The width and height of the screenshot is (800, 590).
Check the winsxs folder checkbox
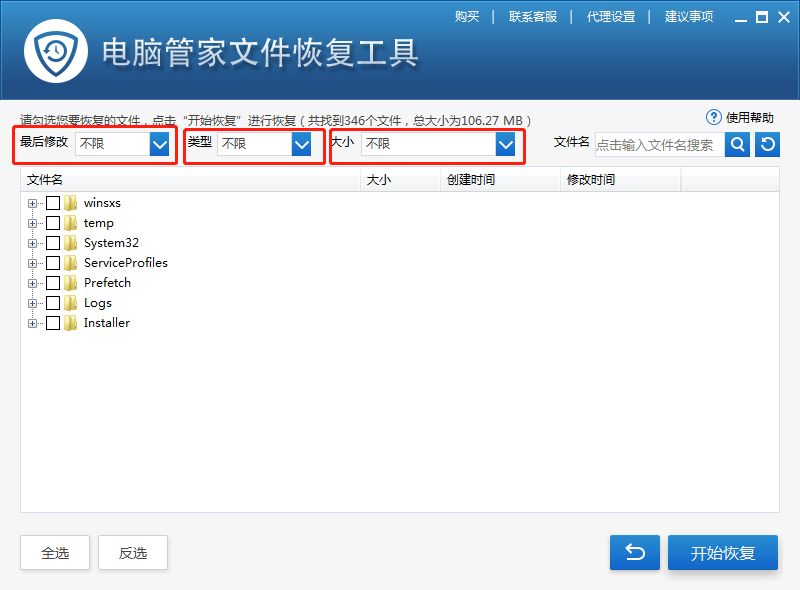tap(53, 203)
